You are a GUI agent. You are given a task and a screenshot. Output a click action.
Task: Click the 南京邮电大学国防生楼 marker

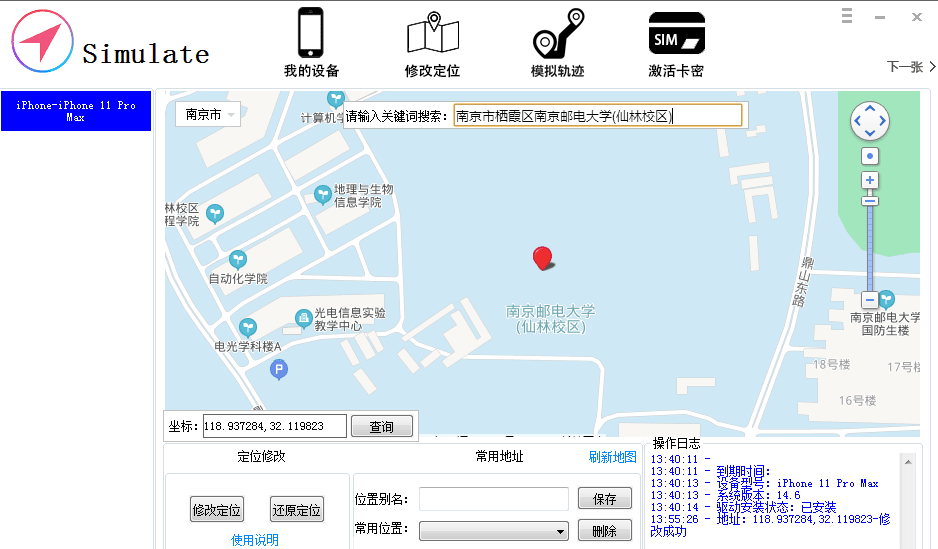[887, 299]
